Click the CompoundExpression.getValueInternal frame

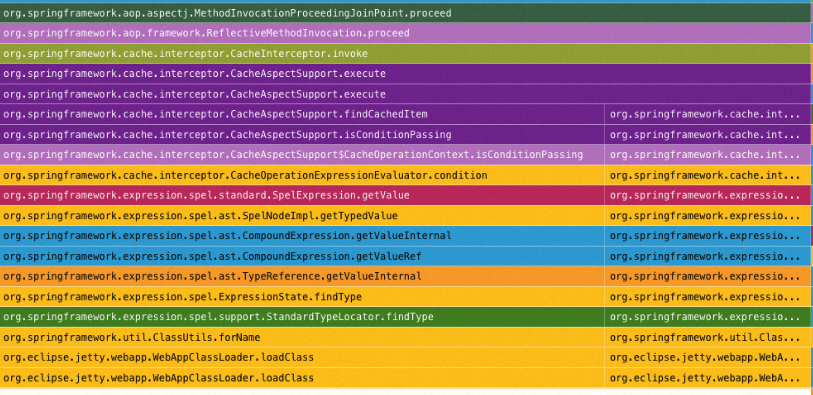point(302,236)
